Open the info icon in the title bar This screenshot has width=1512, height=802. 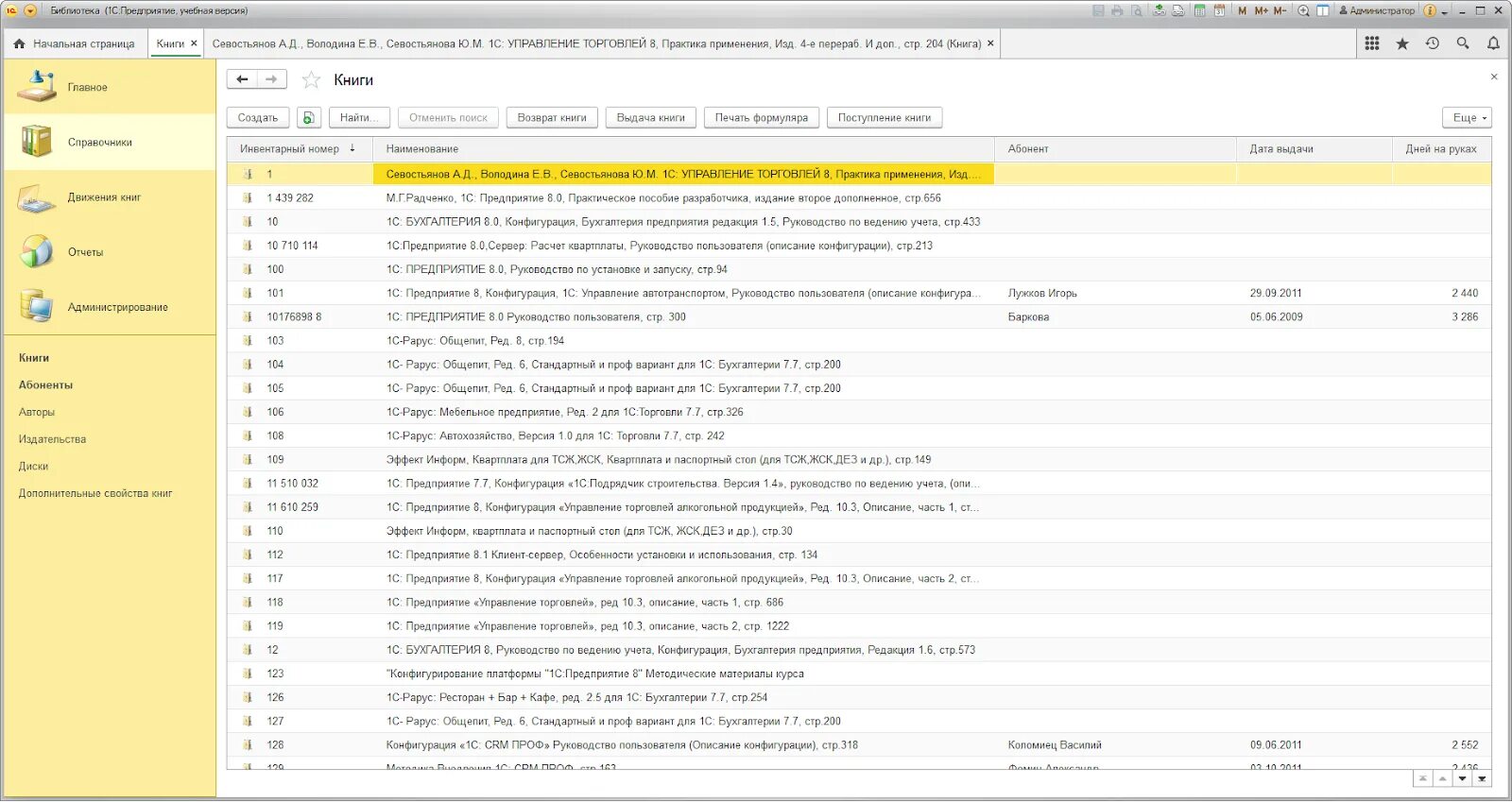tap(1430, 10)
